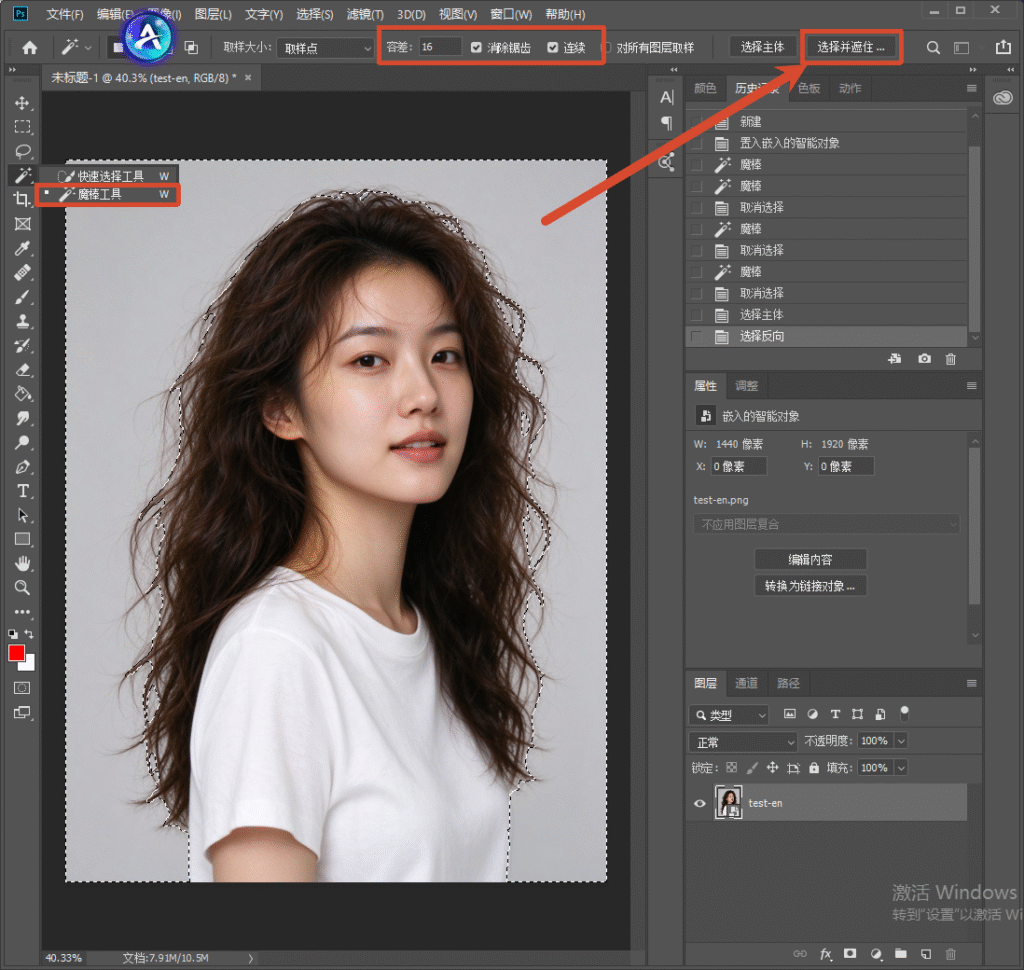1024x970 pixels.
Task: Select the Rectangular Marquee tool
Action: [22, 127]
